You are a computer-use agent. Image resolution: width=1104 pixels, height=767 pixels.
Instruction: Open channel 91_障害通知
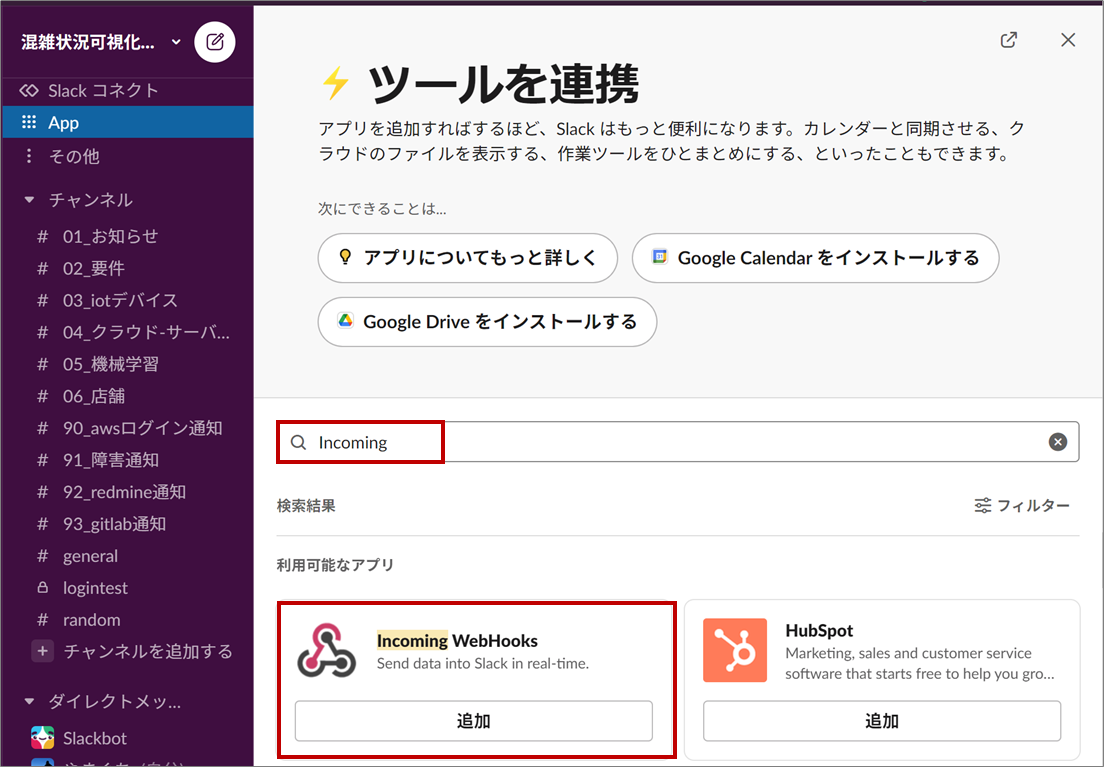111,460
